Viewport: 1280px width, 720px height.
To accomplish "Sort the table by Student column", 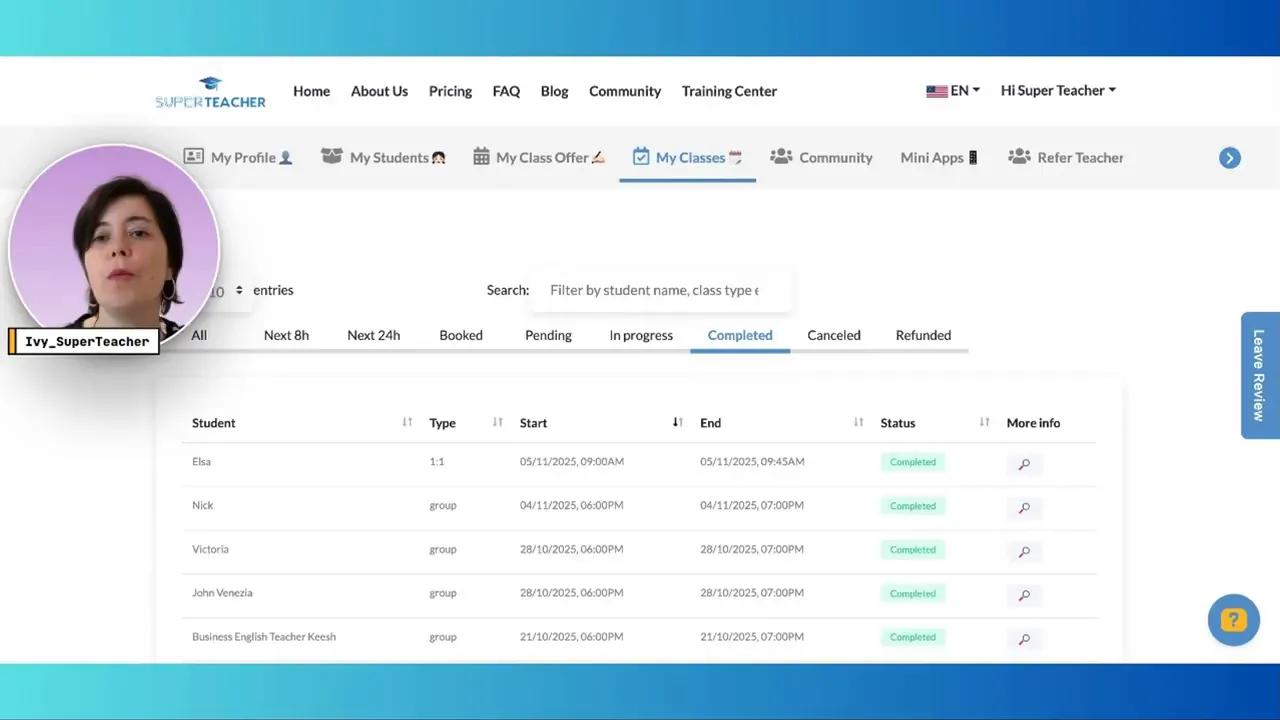I will coord(407,423).
